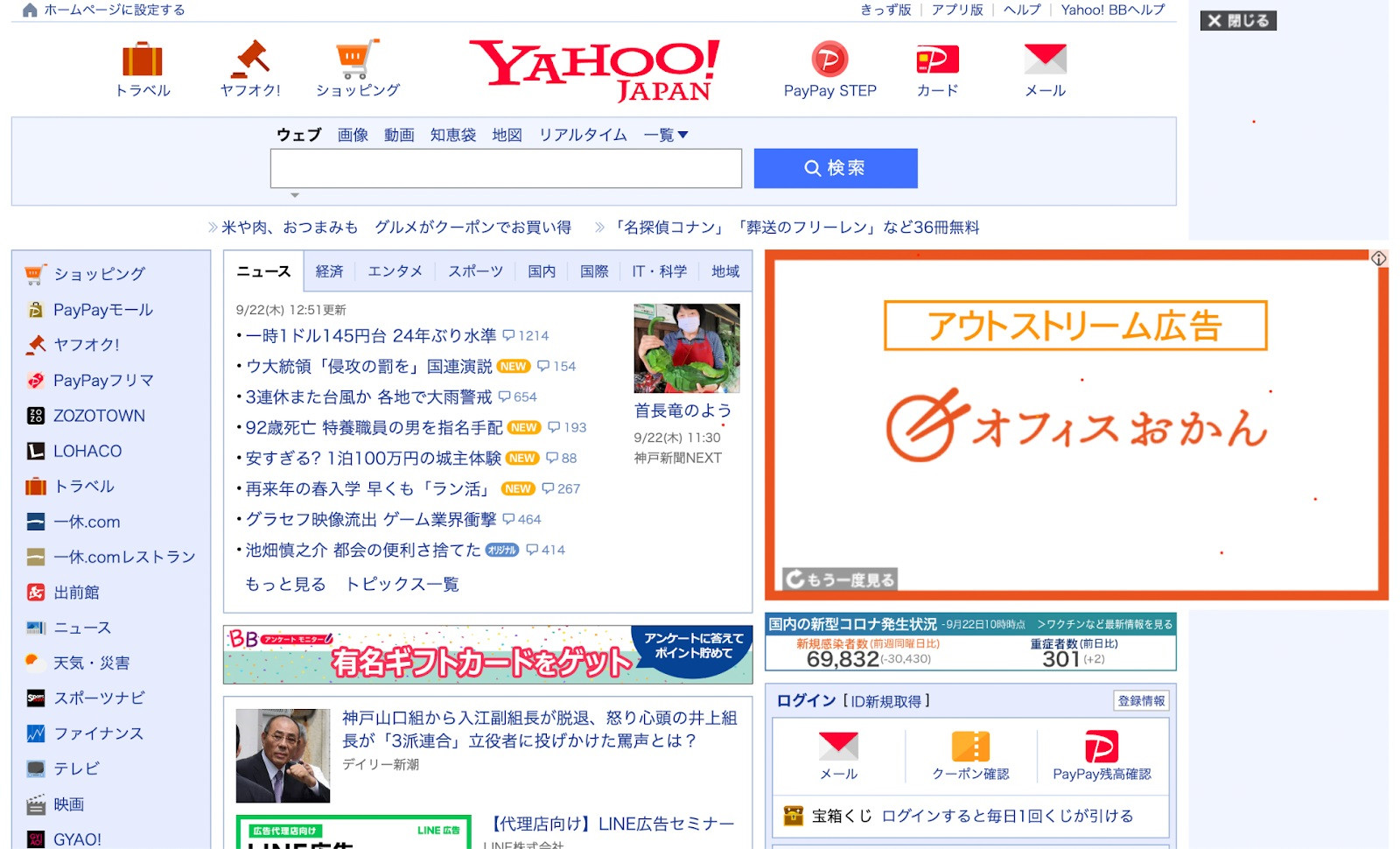Click the ID新規取得 link

tap(886, 701)
